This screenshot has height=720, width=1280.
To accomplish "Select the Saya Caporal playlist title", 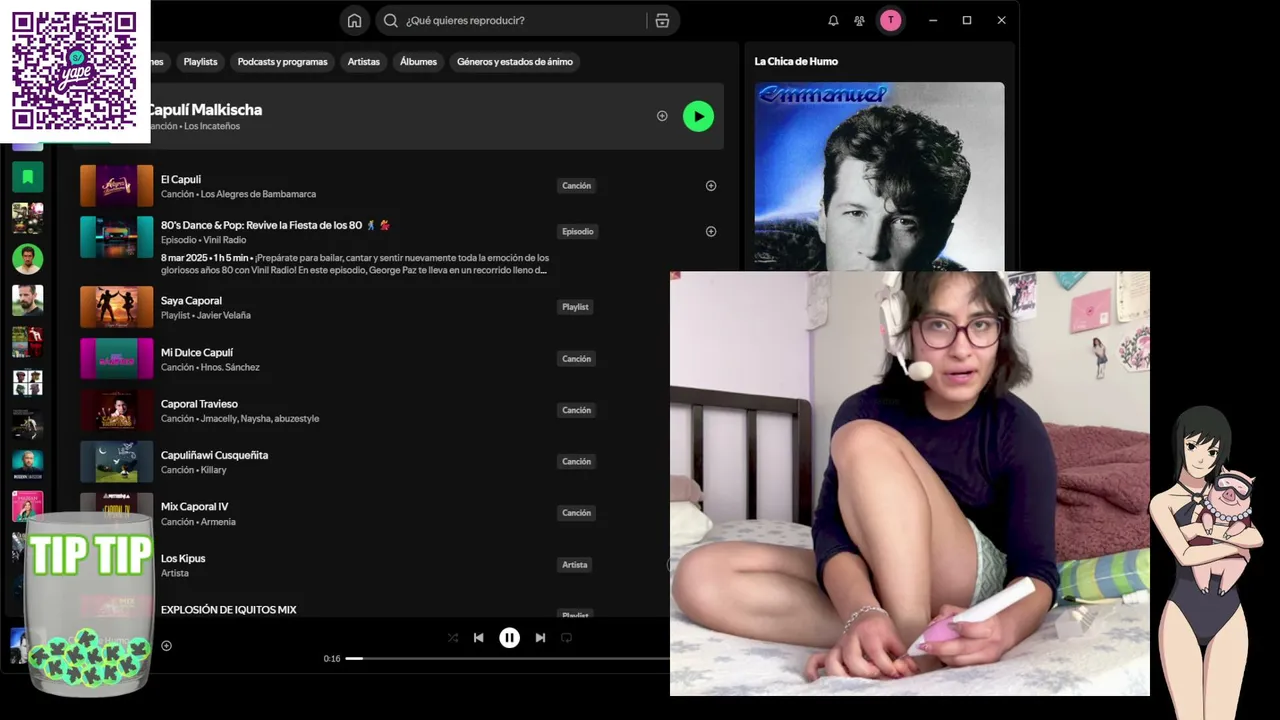I will point(191,300).
